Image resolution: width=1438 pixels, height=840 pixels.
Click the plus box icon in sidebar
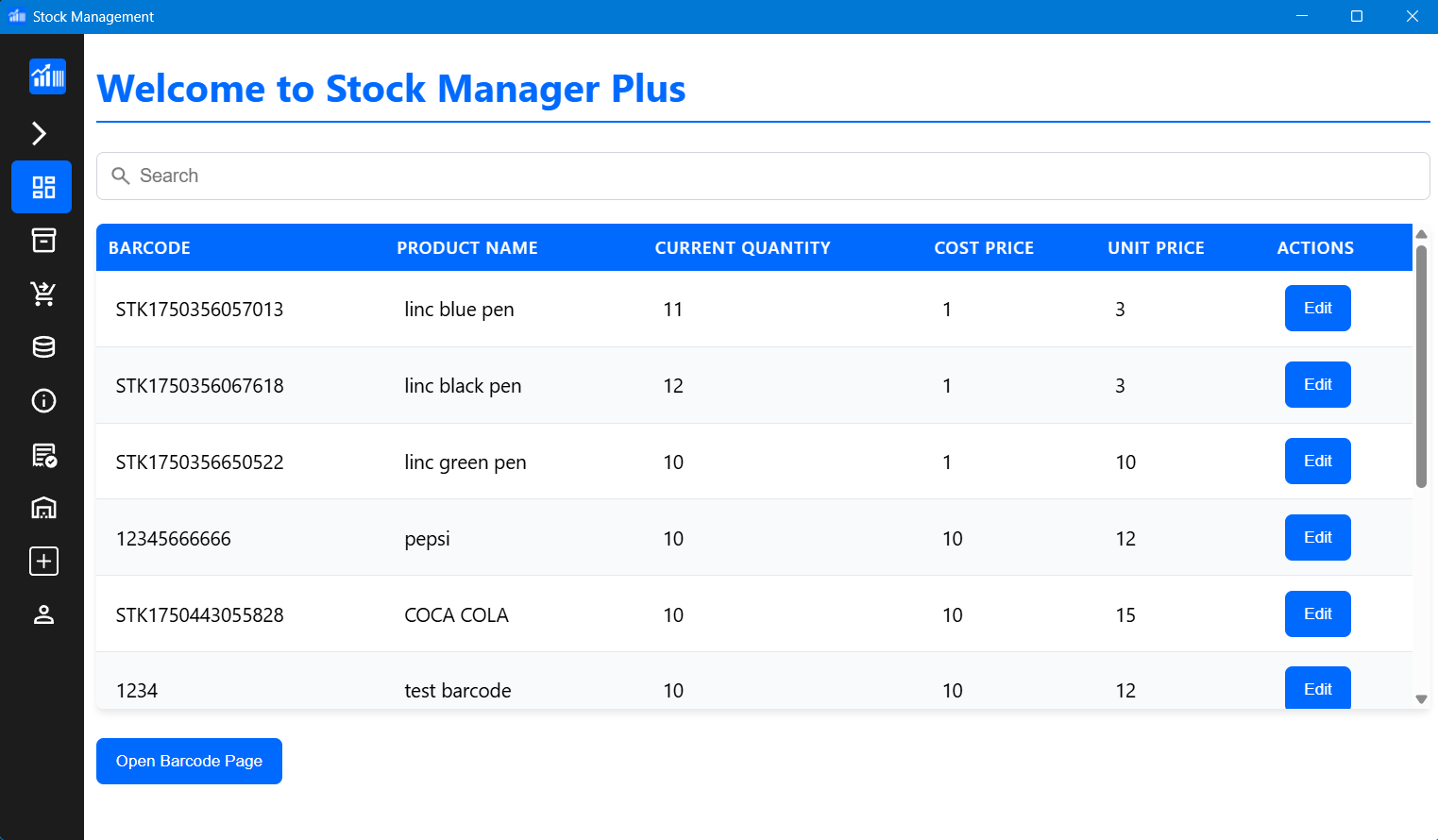(x=43, y=562)
